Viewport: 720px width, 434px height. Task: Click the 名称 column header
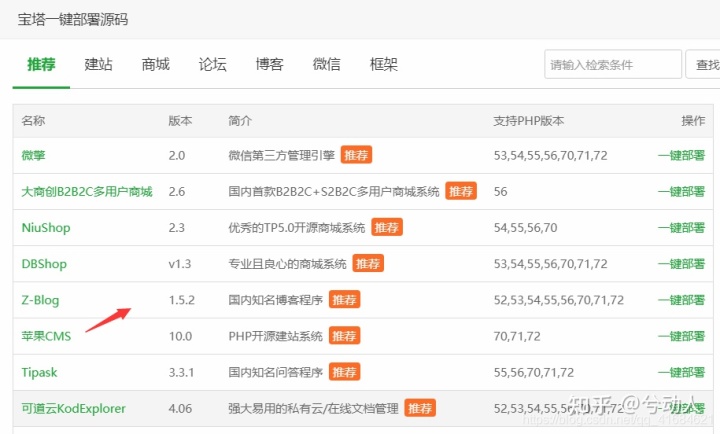pos(33,121)
